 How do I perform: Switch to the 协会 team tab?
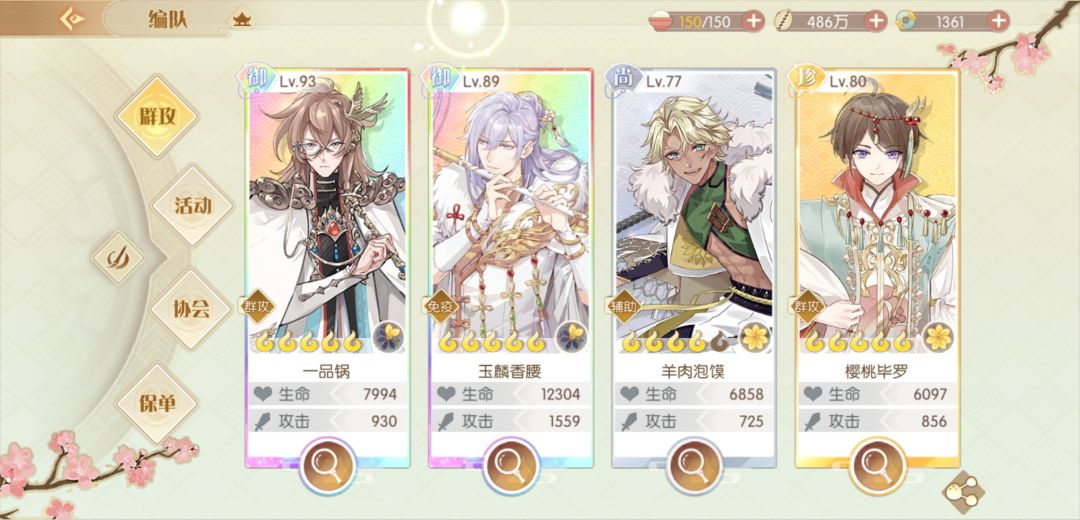(191, 309)
